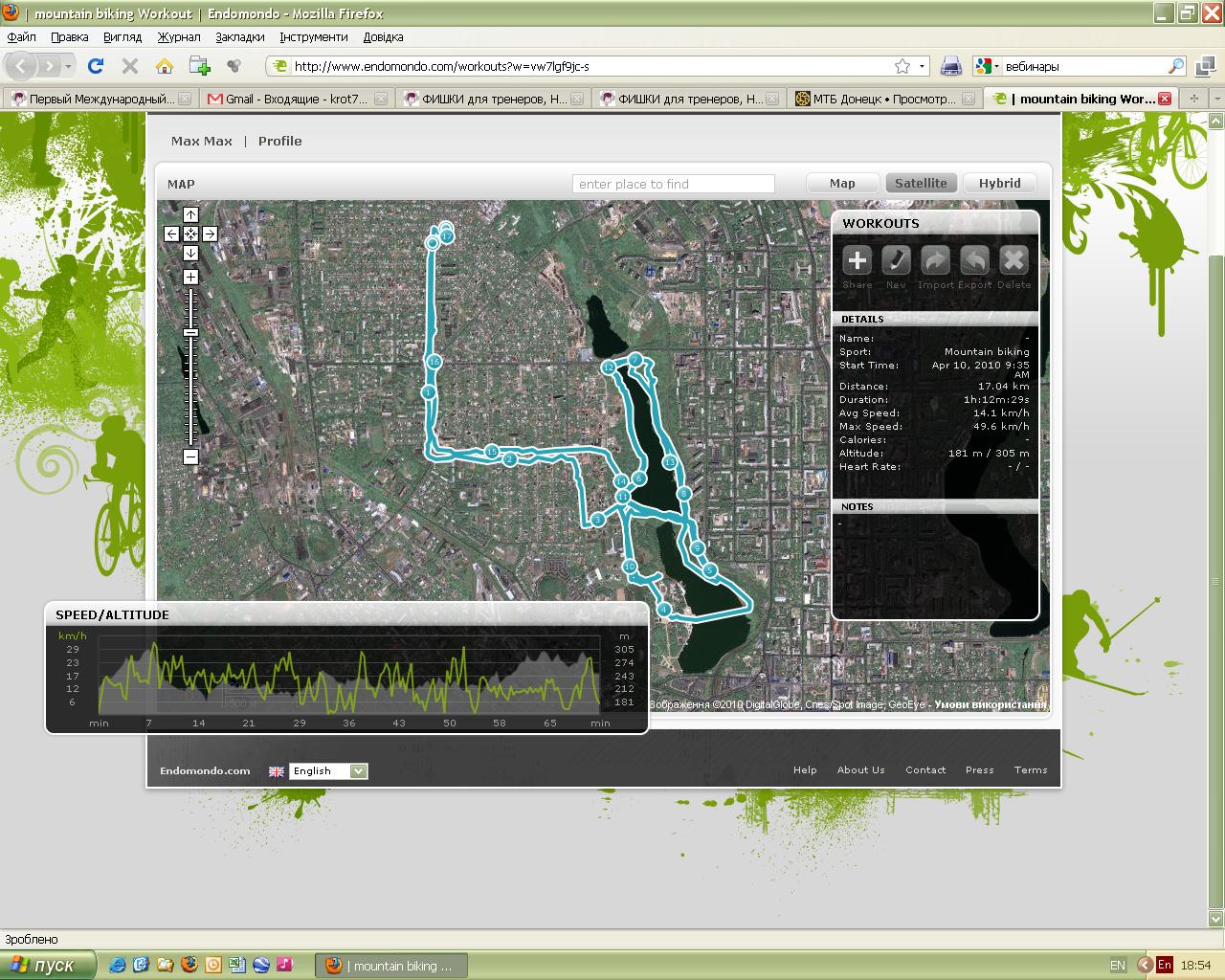1225x980 pixels.
Task: Click the X delete icon in Workouts panel
Action: pyautogui.click(x=1013, y=260)
